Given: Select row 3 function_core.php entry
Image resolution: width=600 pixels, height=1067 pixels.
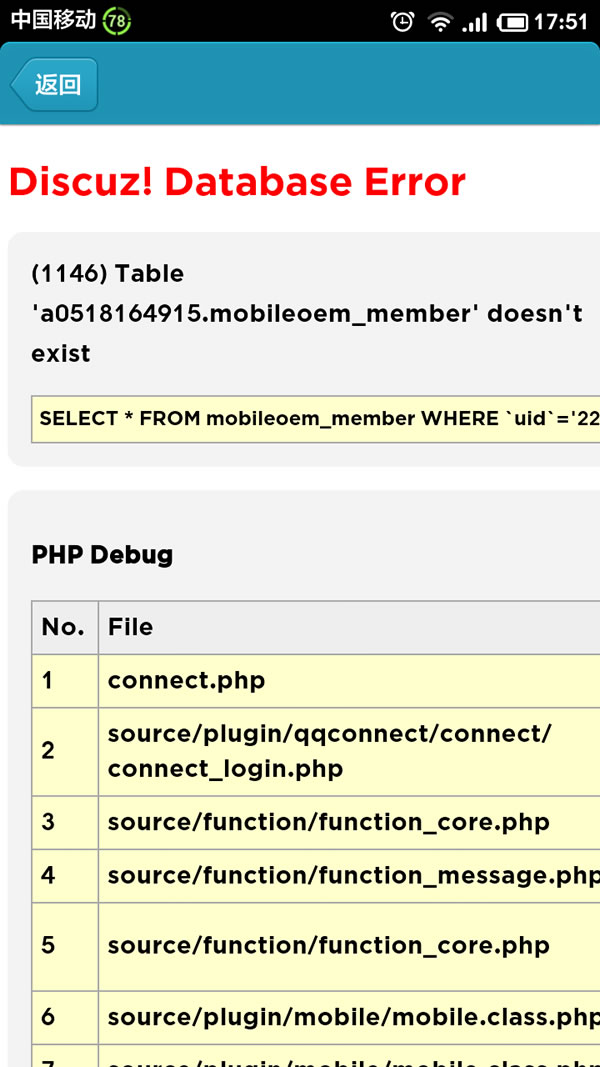Looking at the screenshot, I should coord(316,822).
